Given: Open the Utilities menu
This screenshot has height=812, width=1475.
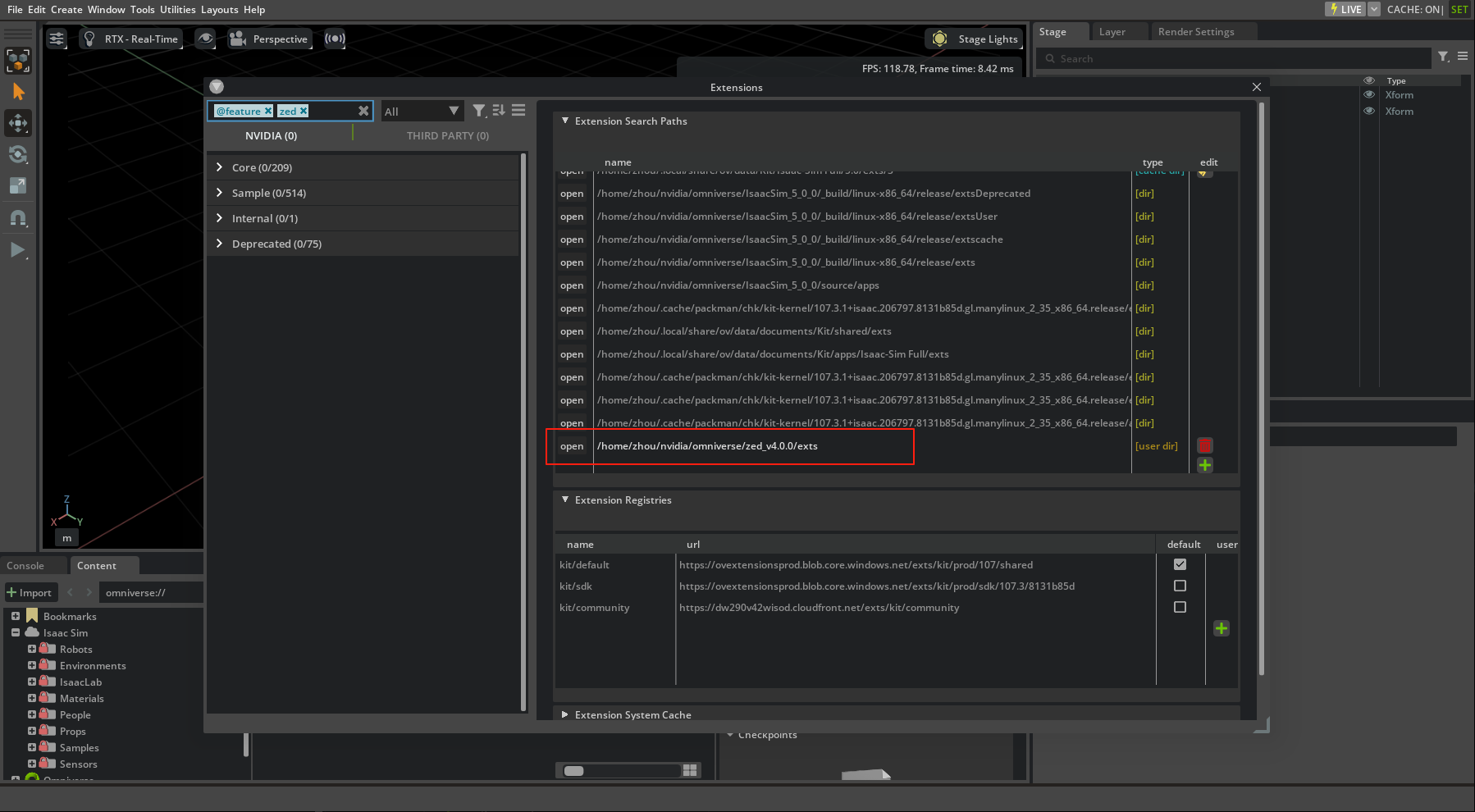Looking at the screenshot, I should [178, 10].
